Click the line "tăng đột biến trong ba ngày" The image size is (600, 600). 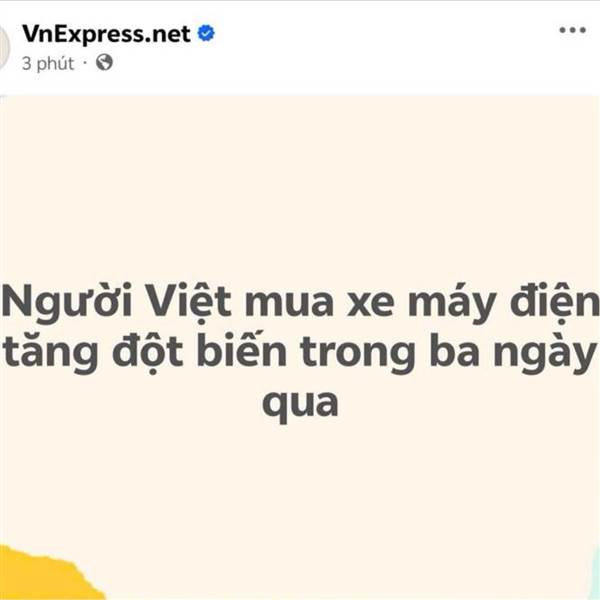[x=300, y=353]
